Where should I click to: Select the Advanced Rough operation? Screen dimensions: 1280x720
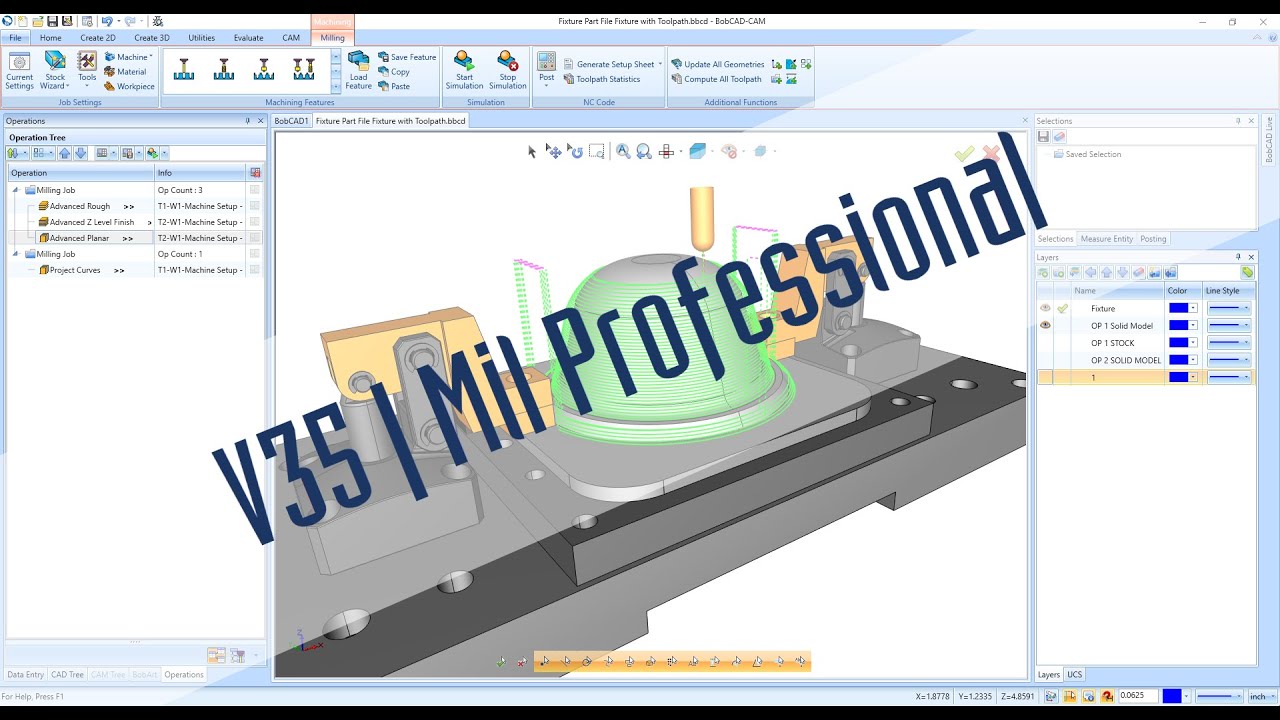[x=80, y=206]
